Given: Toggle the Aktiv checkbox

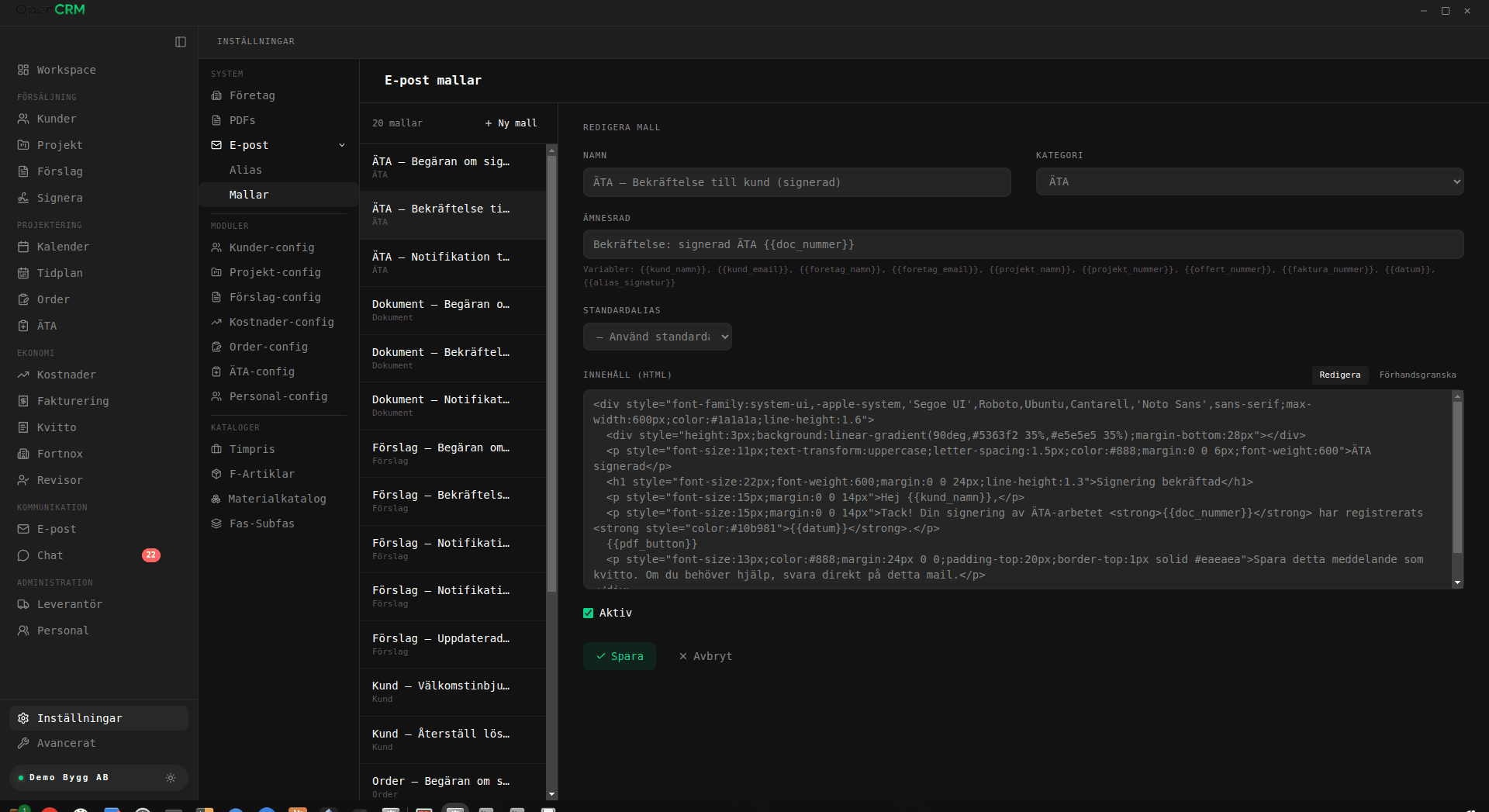Looking at the screenshot, I should (589, 613).
